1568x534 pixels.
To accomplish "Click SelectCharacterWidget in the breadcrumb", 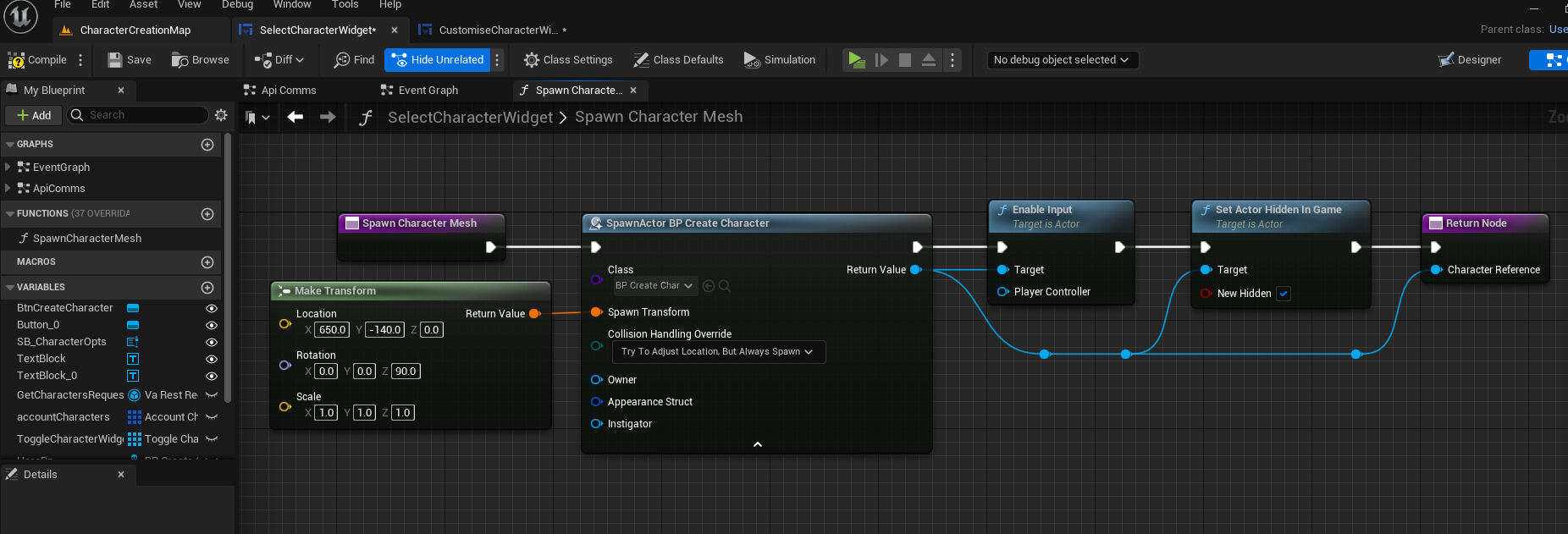I will tap(470, 118).
